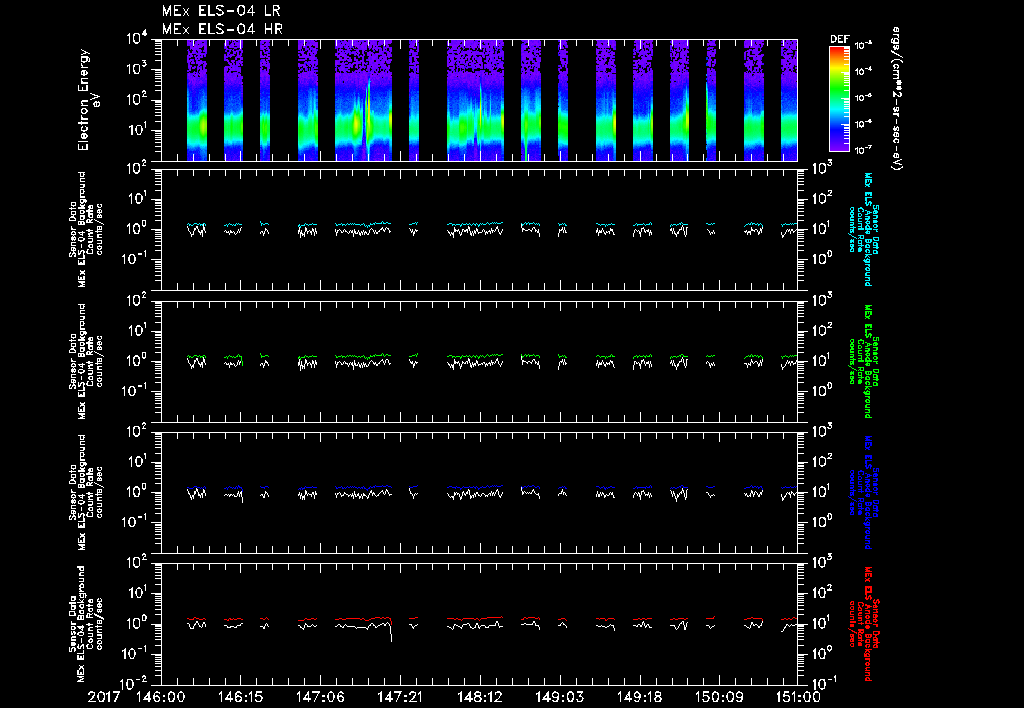Click the sharp white-trace dip in red panel

coord(391,632)
